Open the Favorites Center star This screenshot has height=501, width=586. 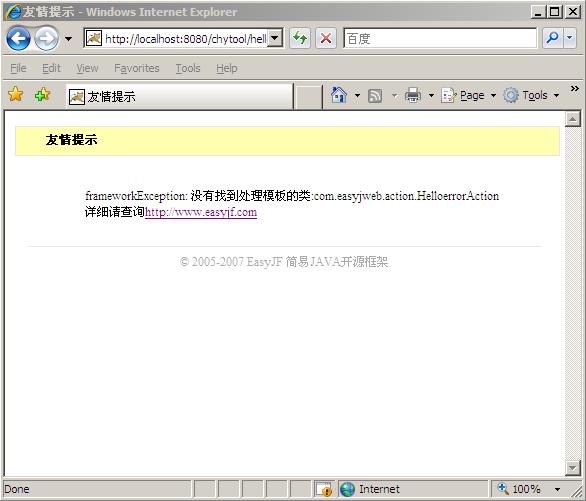(16, 94)
